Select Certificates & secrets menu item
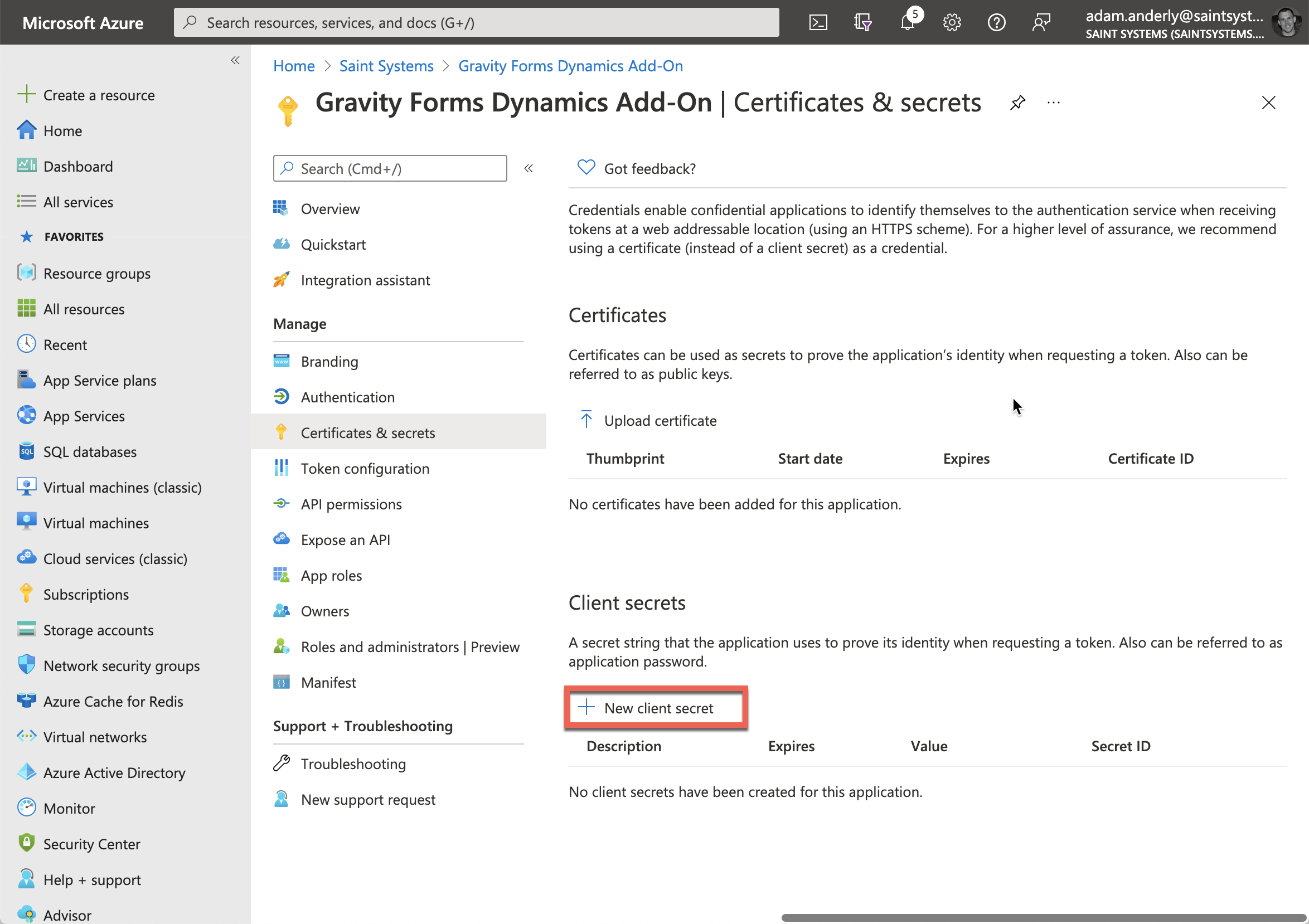The width and height of the screenshot is (1309, 924). [399, 433]
